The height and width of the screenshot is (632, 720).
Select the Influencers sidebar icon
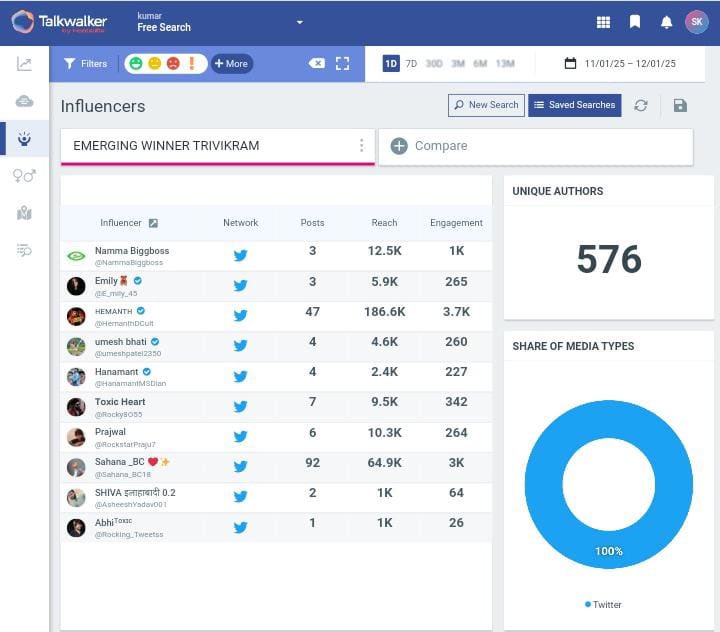[x=24, y=138]
